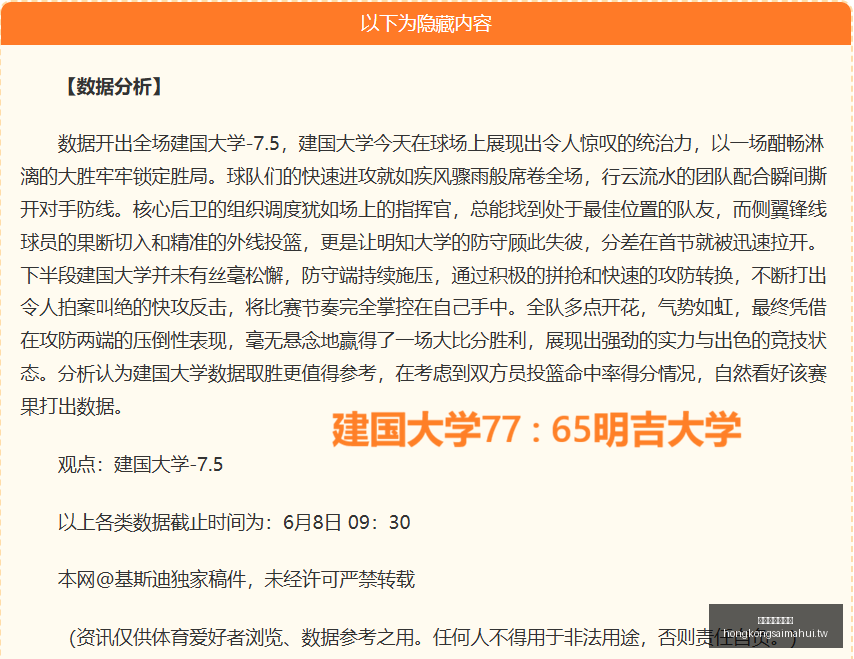This screenshot has width=854, height=659.
Task: Select the heading '【数据分析】'
Action: coord(114,87)
